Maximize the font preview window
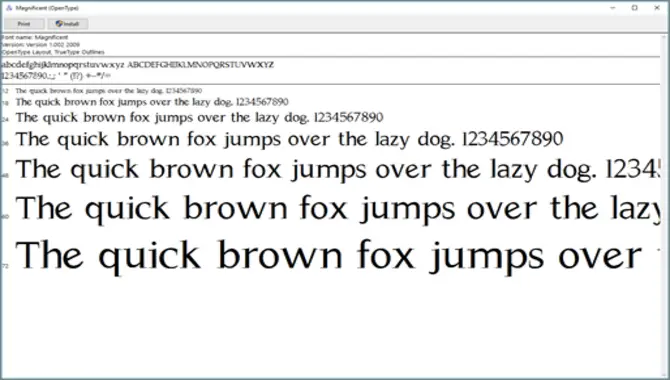The width and height of the screenshot is (670, 380). (x=635, y=8)
